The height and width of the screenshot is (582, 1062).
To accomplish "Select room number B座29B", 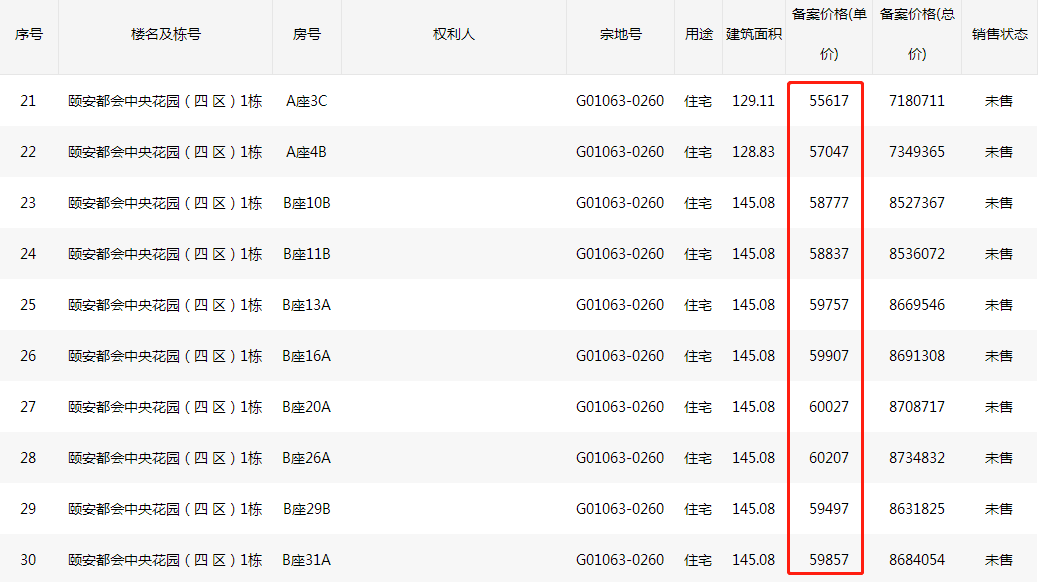I will (307, 509).
